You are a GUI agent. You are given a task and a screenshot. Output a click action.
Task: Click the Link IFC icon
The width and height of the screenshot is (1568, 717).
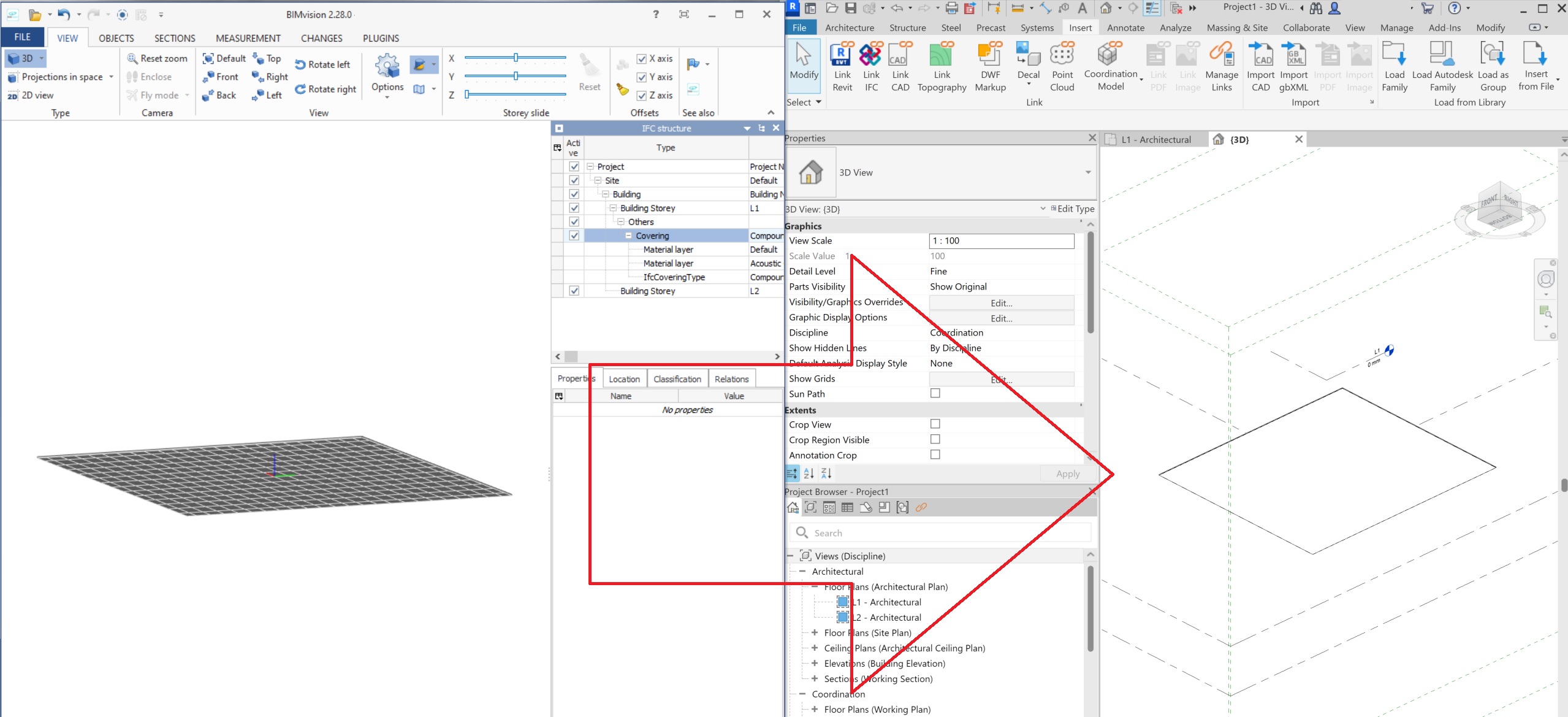[x=870, y=56]
